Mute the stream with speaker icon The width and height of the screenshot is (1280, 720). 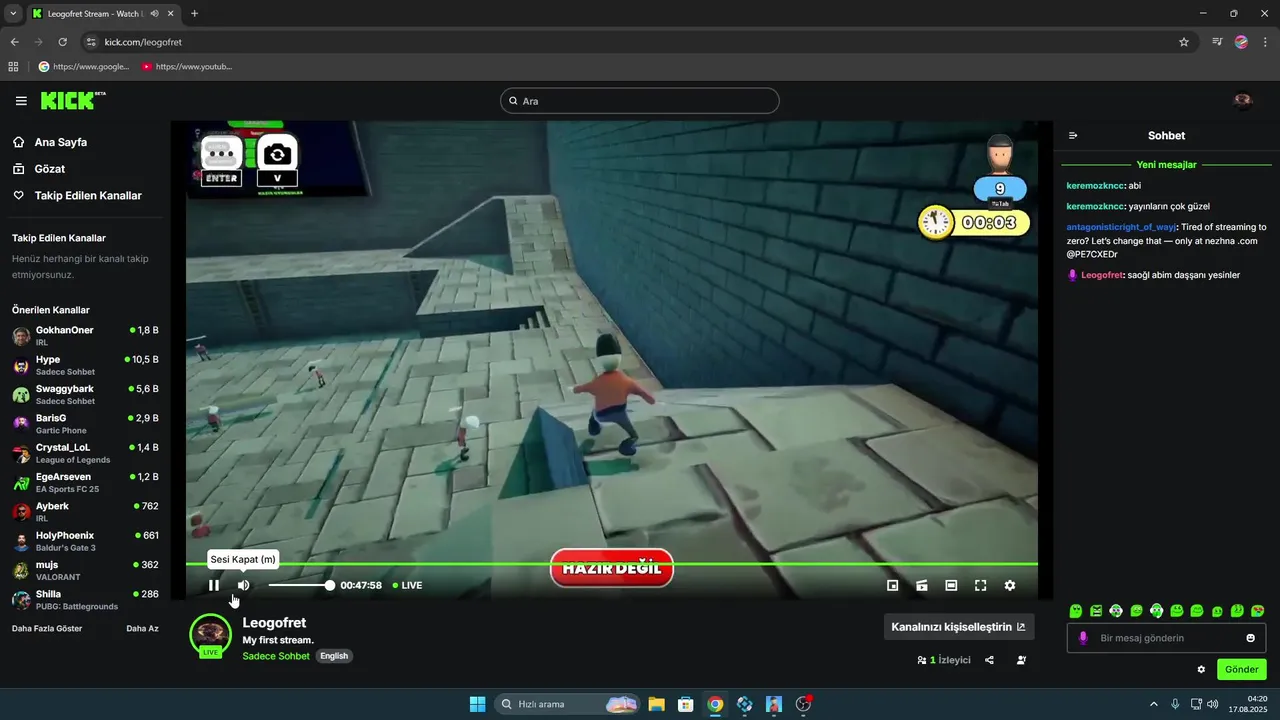click(x=243, y=585)
